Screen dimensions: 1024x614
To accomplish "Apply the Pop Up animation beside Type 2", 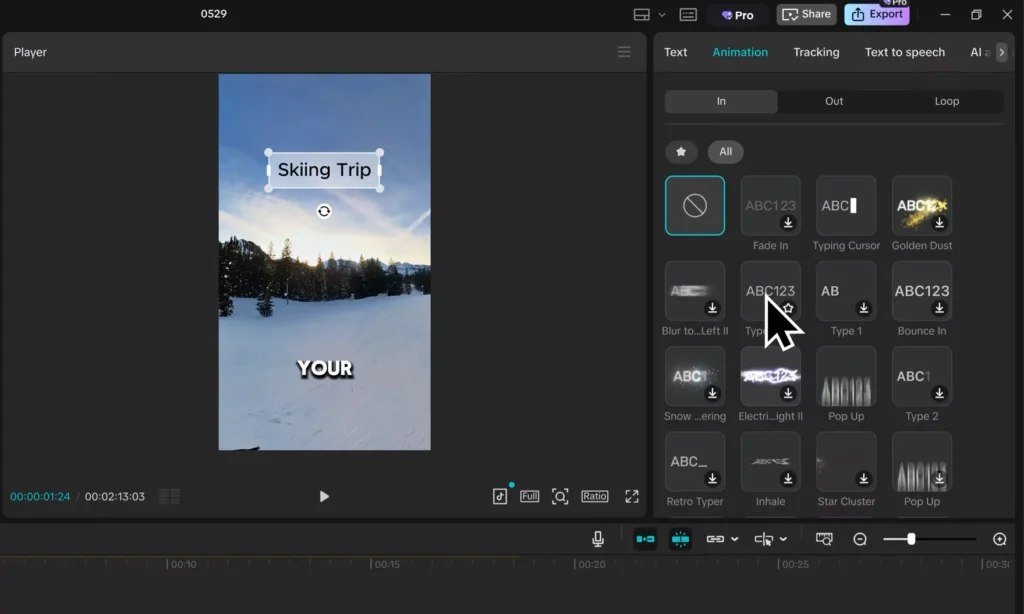I will point(846,377).
